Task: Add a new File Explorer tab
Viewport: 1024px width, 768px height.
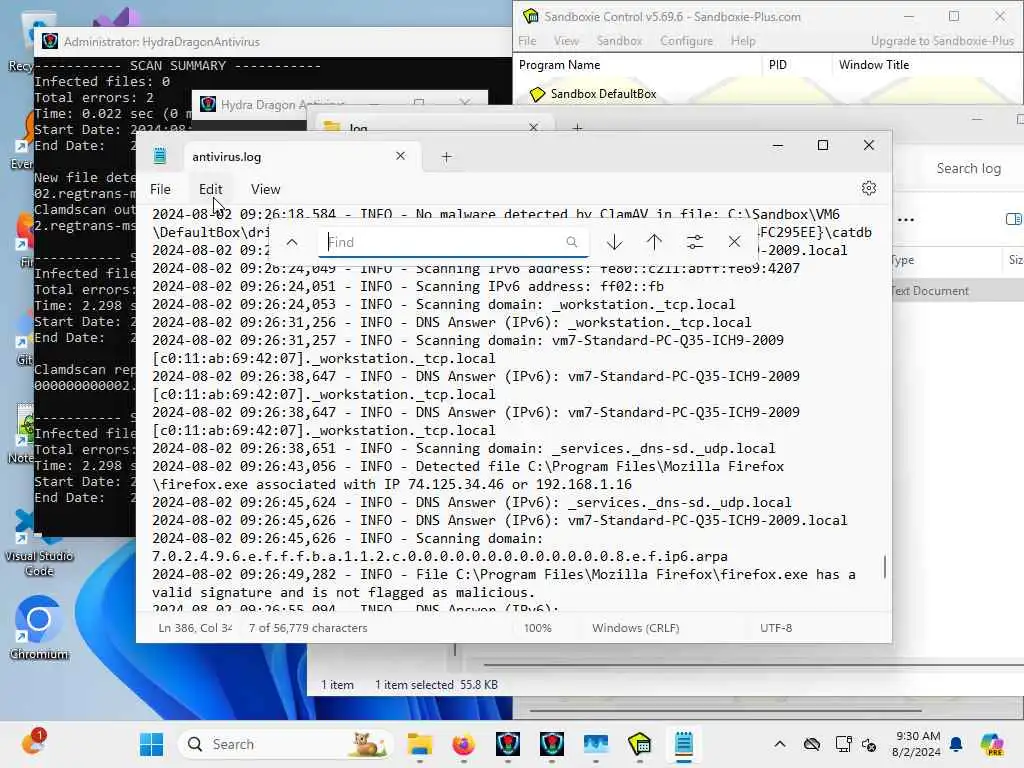Action: [577, 128]
